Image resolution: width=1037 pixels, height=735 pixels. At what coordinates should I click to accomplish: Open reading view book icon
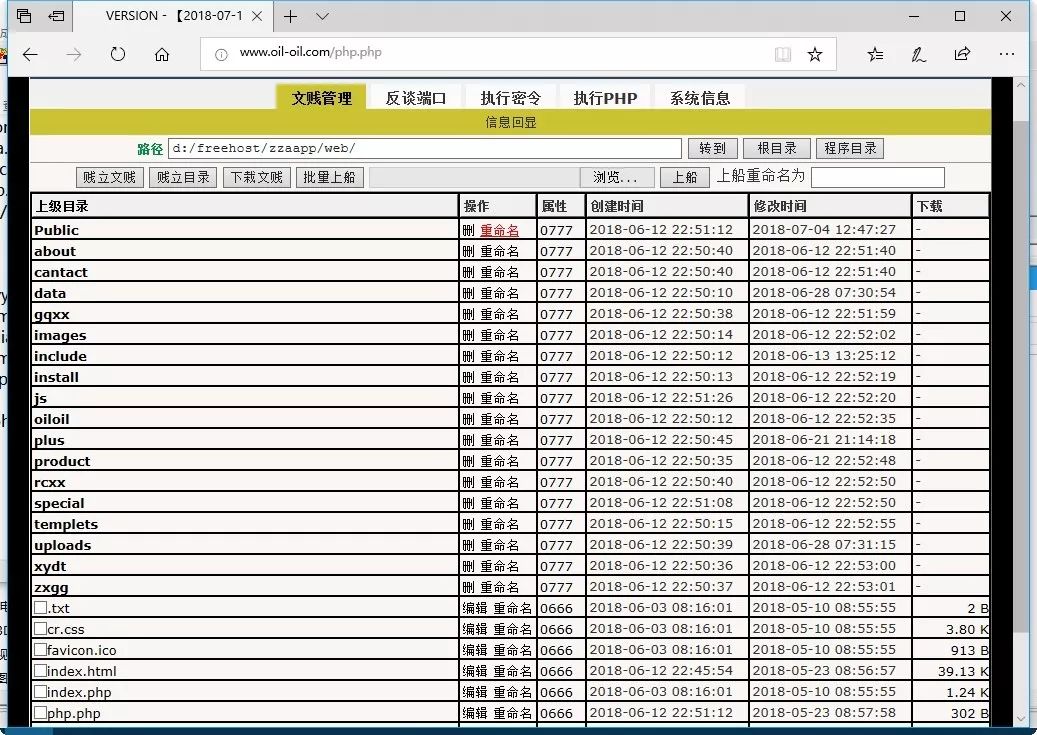(782, 54)
